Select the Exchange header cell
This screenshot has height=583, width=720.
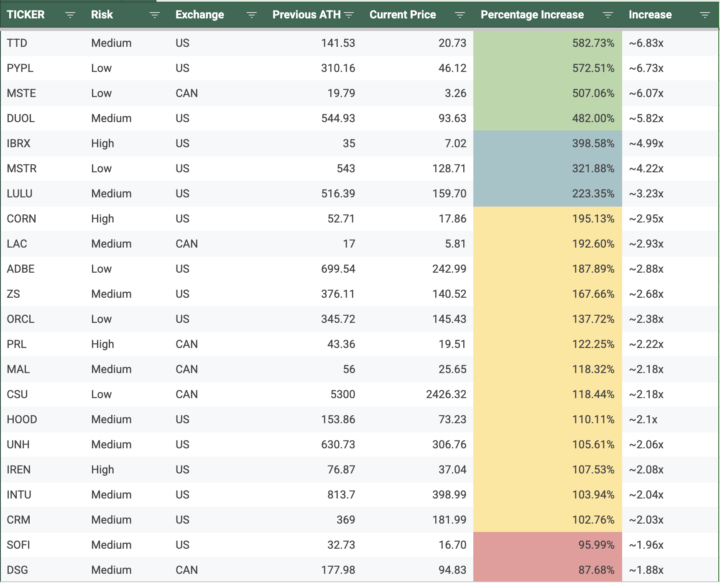click(218, 15)
